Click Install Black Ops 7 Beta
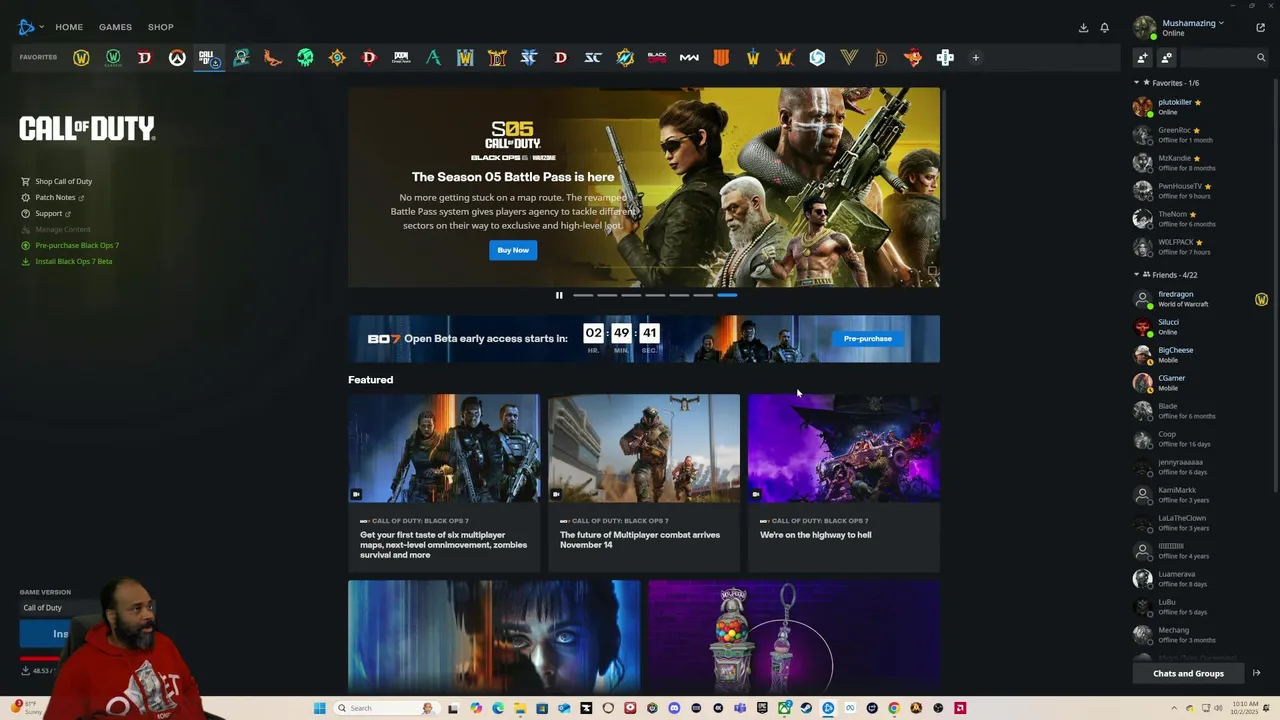The width and height of the screenshot is (1280, 720). [73, 262]
